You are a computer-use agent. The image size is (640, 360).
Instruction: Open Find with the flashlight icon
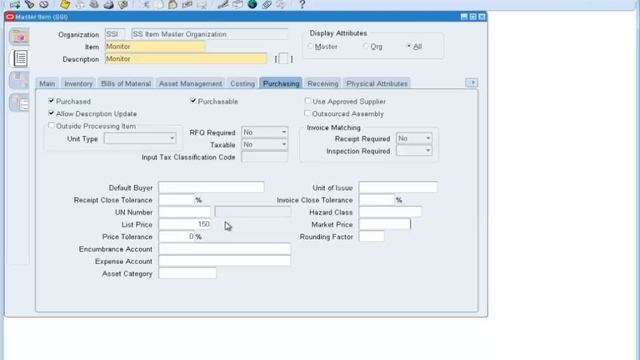tap(29, 4)
